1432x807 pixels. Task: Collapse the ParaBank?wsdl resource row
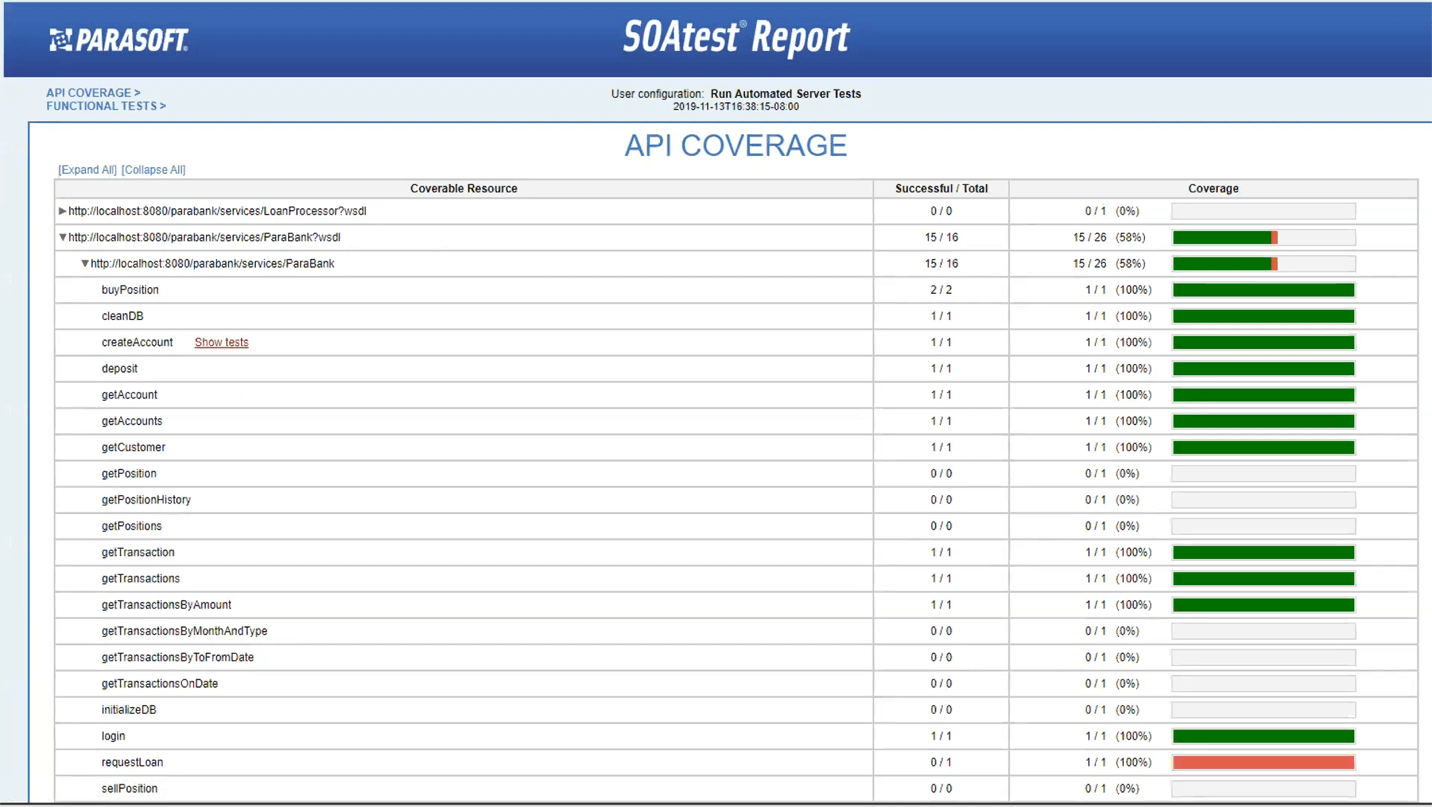(62, 238)
